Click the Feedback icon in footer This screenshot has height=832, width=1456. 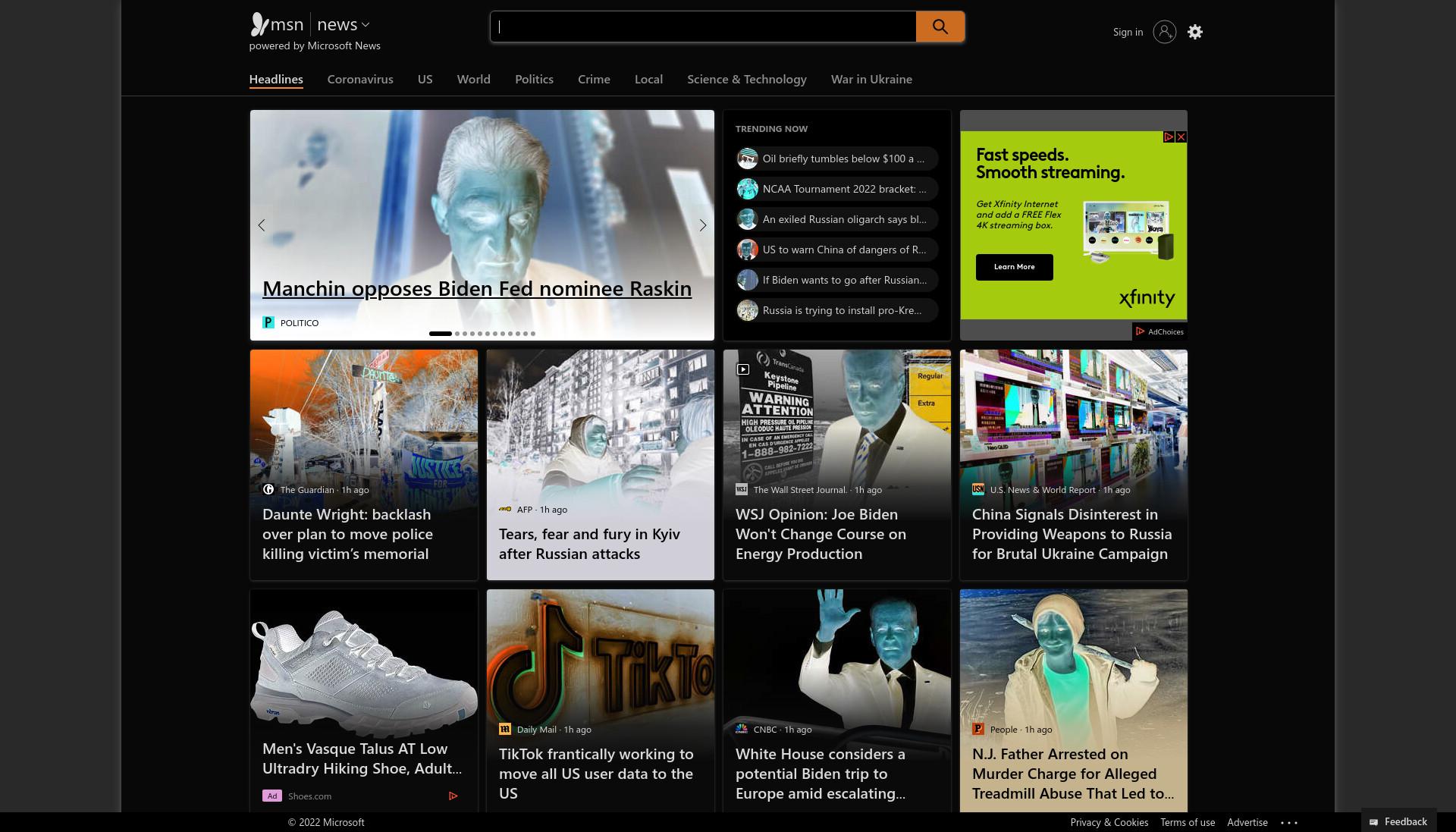tap(1374, 822)
